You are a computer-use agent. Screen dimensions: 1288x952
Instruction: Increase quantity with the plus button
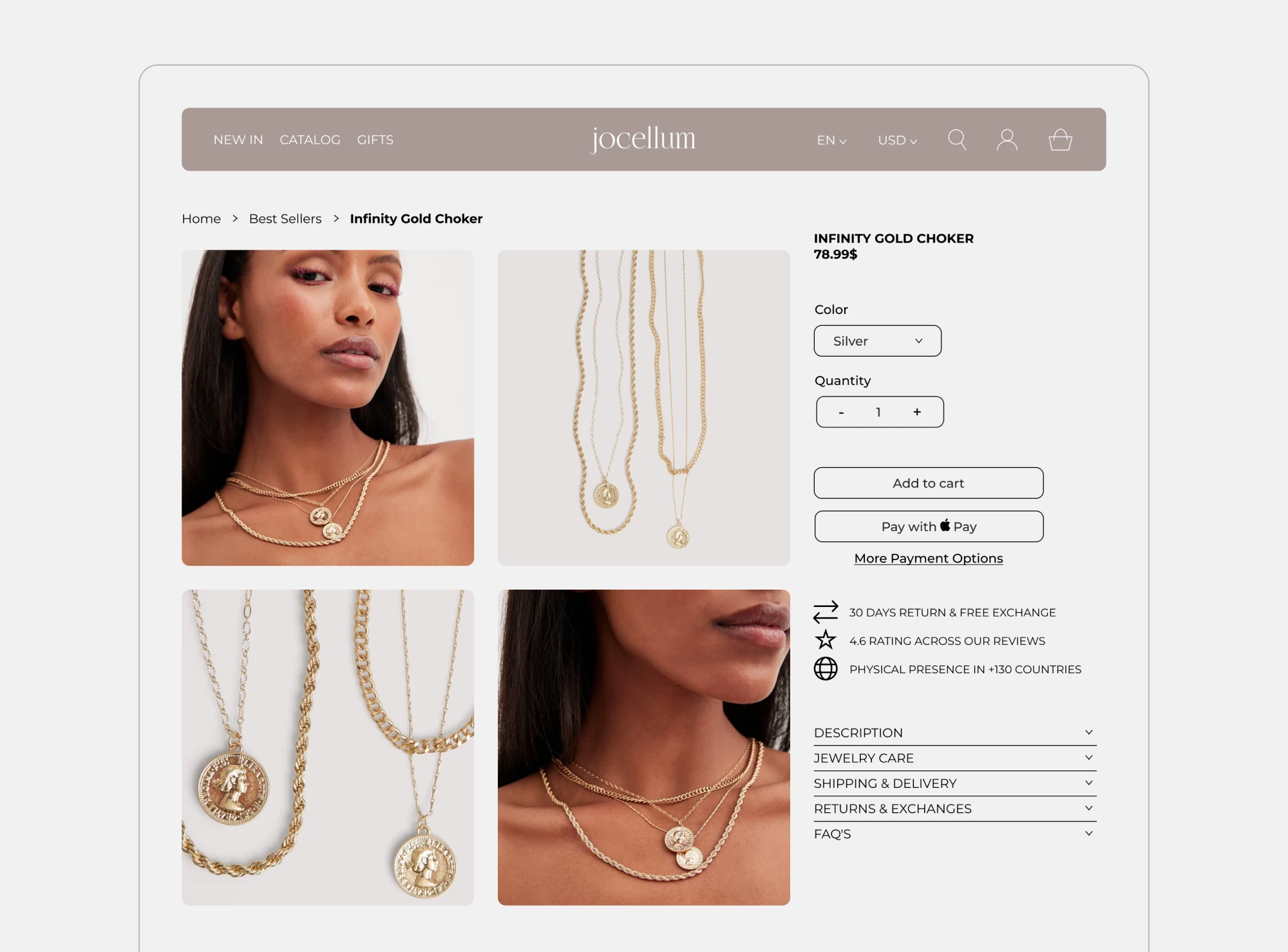point(917,412)
